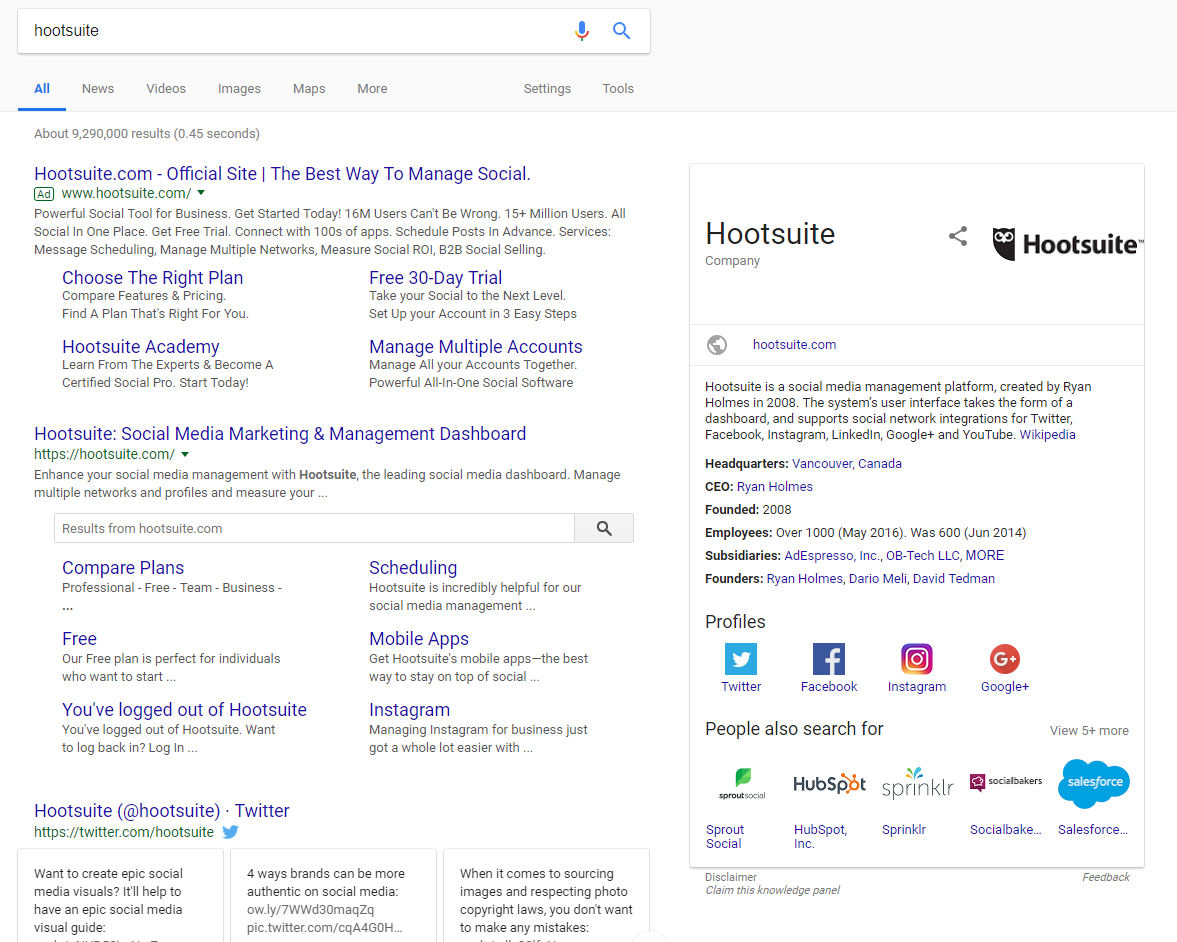The width and height of the screenshot is (1177, 942).
Task: Open 'You've logged out of Hootsuite' link
Action: point(185,710)
